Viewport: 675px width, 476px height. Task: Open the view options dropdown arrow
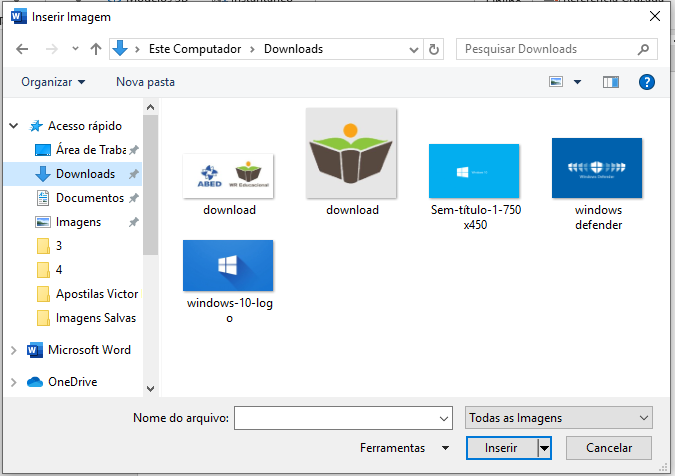577,82
